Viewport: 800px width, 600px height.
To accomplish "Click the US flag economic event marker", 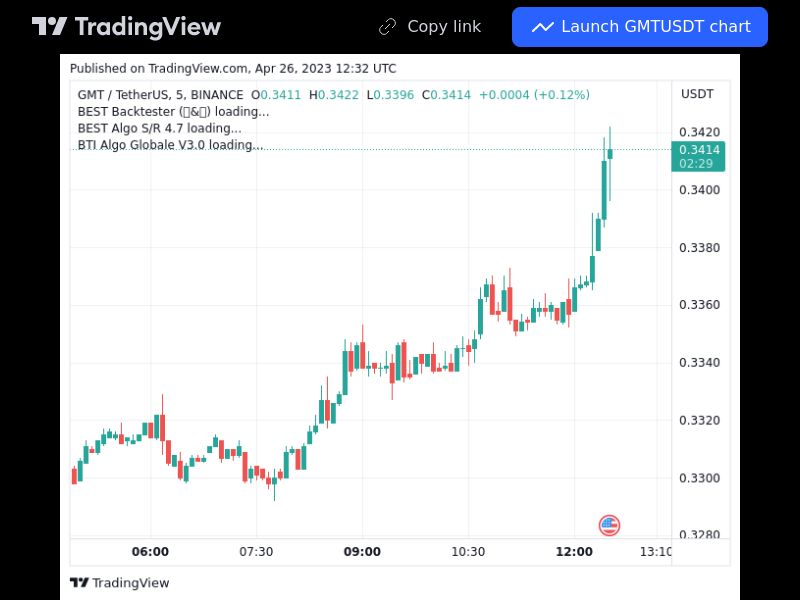I will pyautogui.click(x=609, y=525).
